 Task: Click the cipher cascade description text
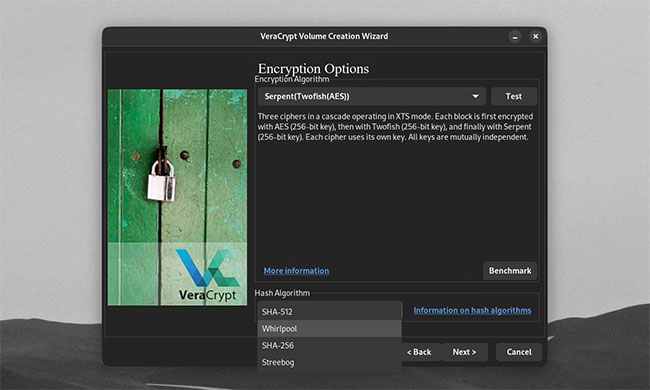pos(395,127)
